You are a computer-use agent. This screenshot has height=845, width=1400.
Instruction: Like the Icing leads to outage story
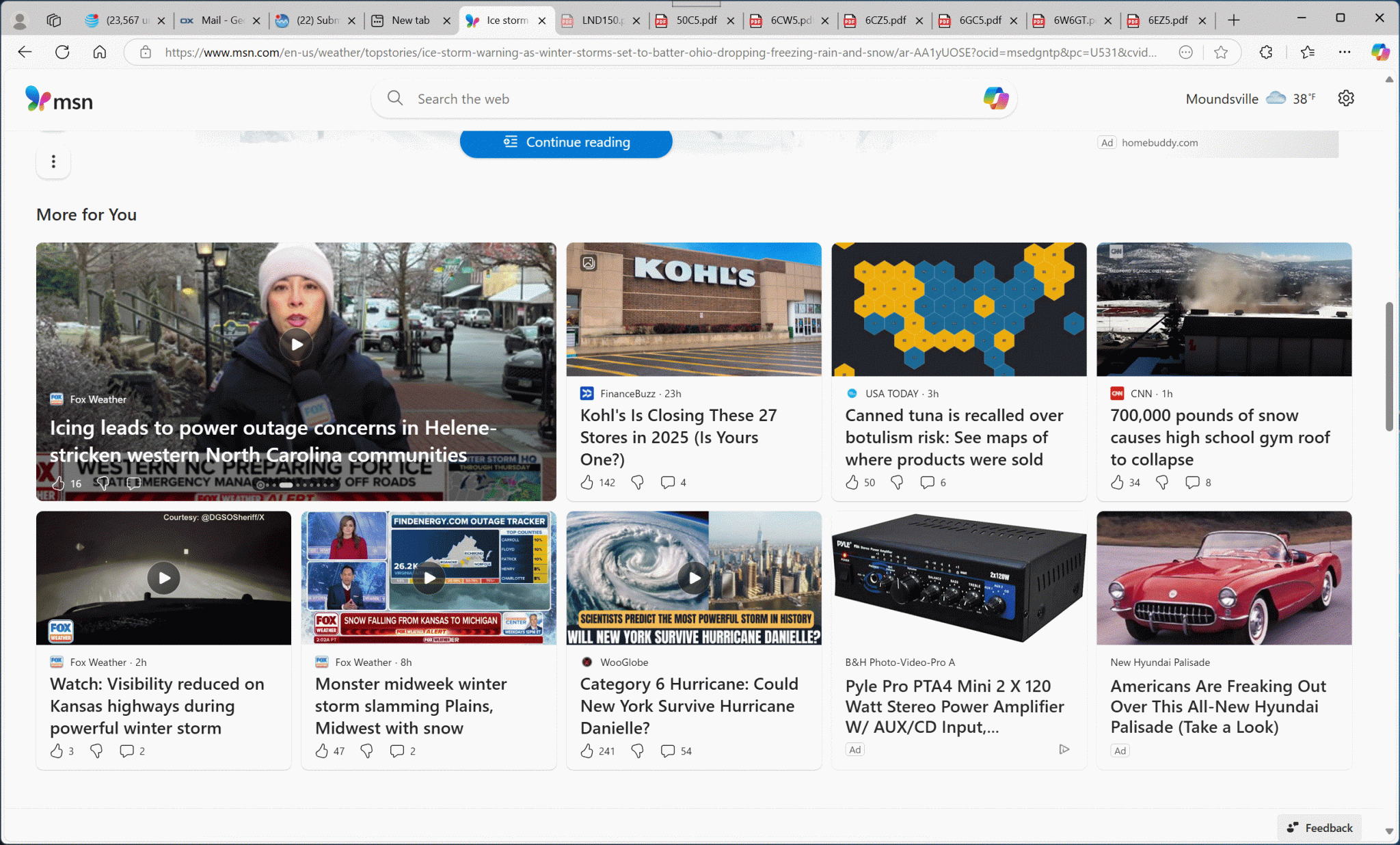click(59, 483)
